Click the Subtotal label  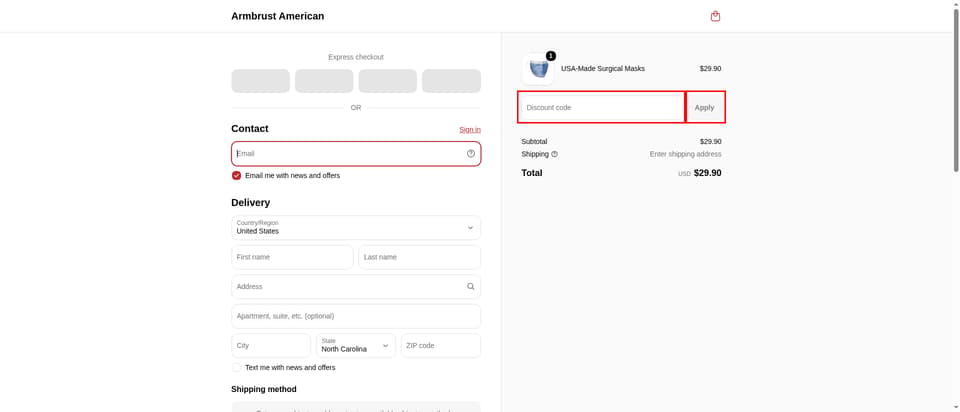point(534,141)
